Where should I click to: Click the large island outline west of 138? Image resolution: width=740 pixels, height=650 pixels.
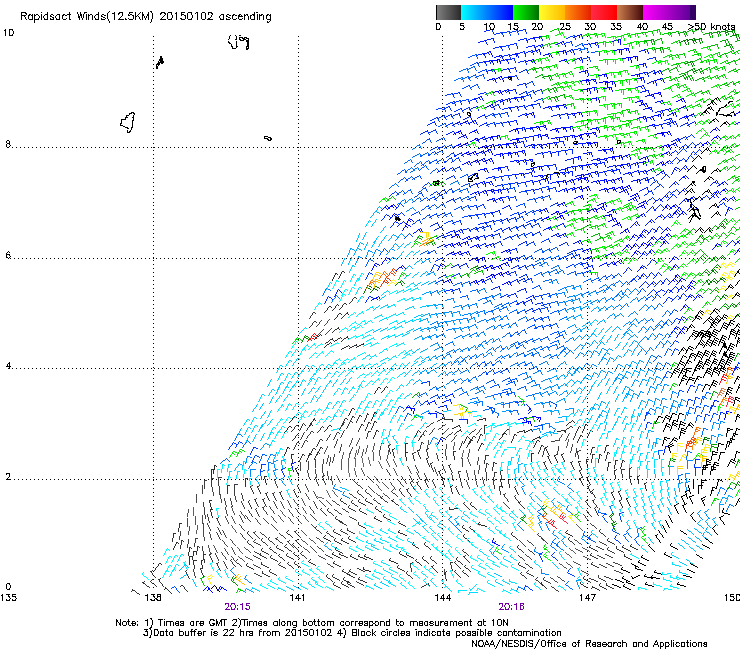tap(128, 122)
